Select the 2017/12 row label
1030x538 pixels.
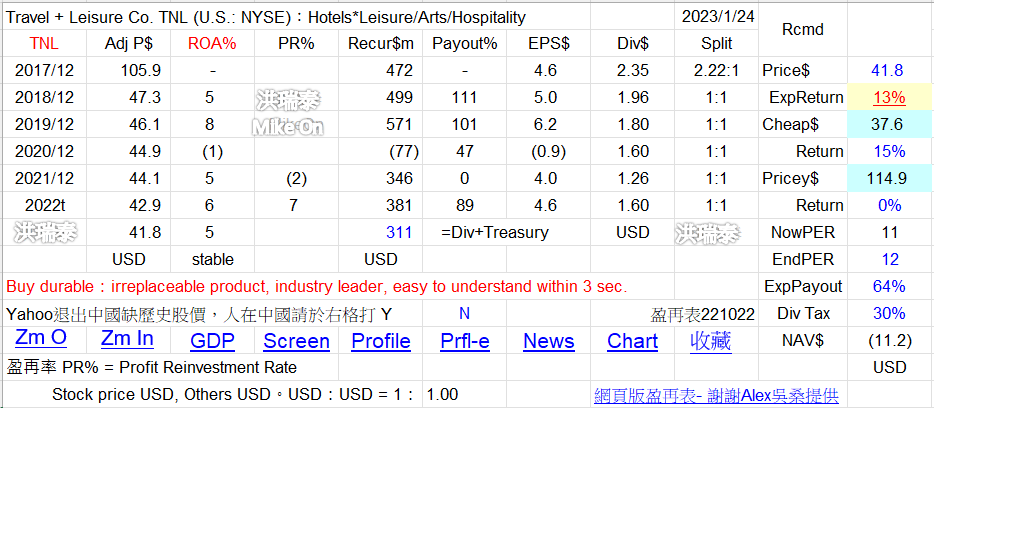tap(44, 70)
